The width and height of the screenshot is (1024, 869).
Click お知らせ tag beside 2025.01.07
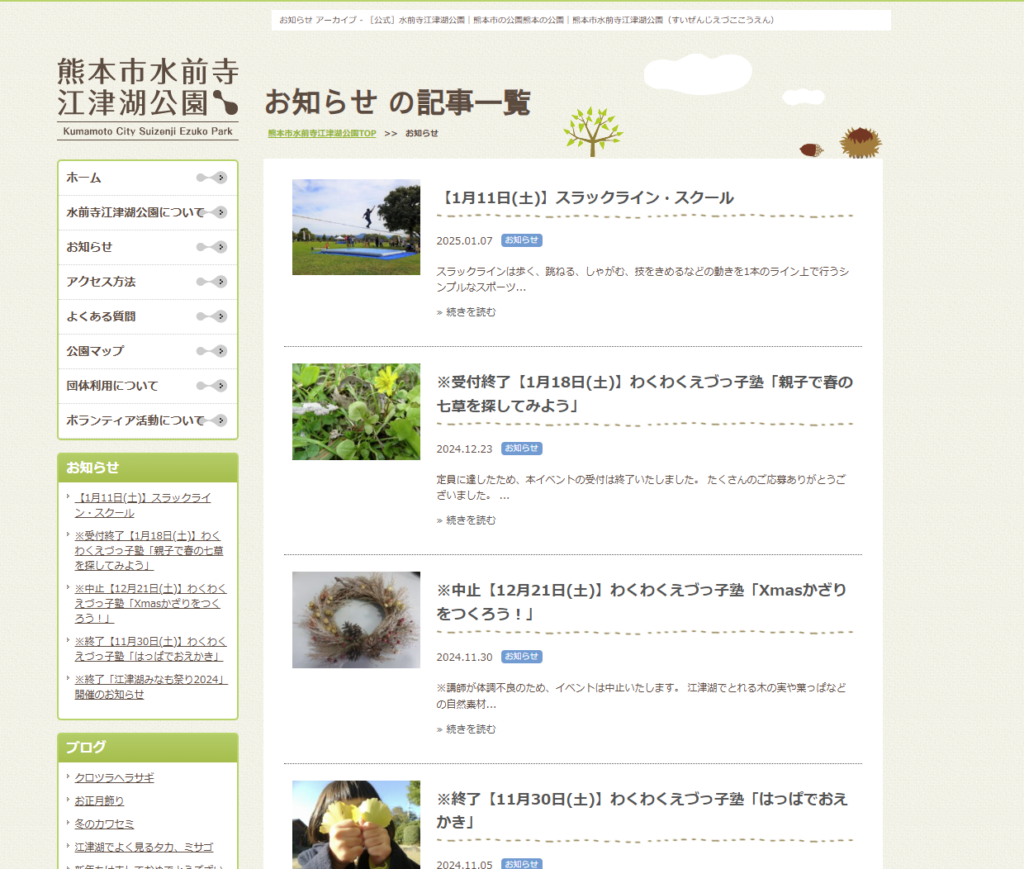[522, 240]
